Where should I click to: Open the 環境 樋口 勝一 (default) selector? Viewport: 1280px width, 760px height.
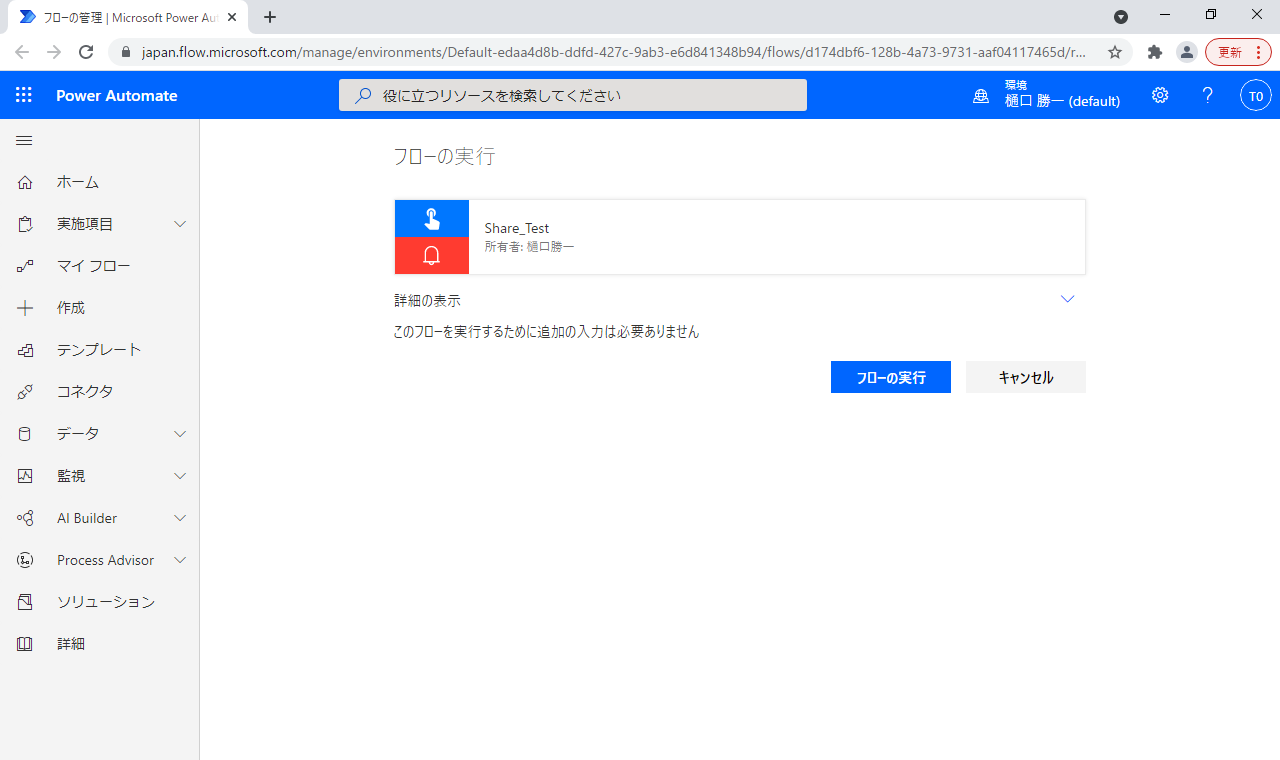pos(1047,95)
